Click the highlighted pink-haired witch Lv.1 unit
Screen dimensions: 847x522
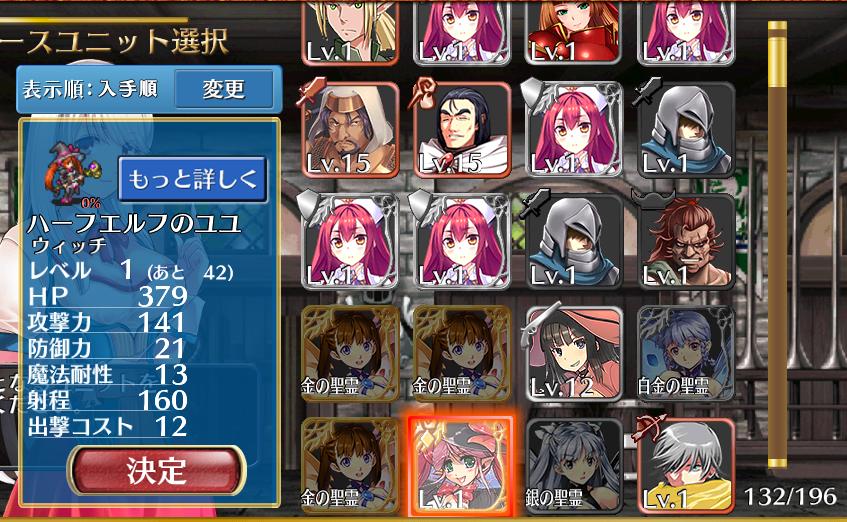click(x=460, y=466)
